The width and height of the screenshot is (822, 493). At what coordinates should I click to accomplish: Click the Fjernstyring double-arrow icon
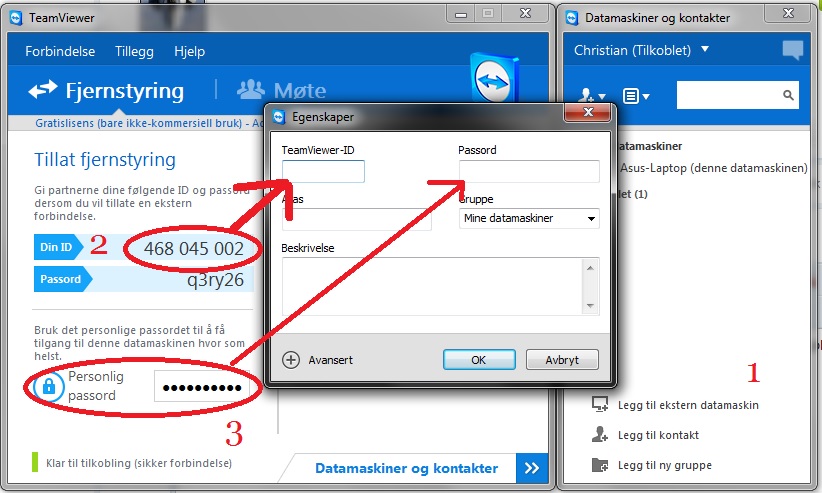click(42, 90)
